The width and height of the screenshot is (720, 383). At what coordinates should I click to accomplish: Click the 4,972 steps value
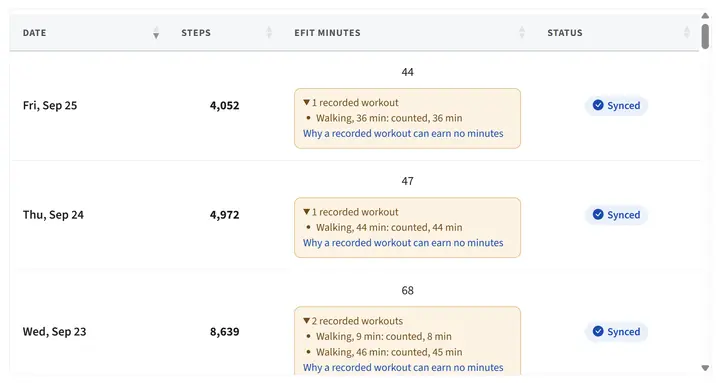click(x=225, y=214)
